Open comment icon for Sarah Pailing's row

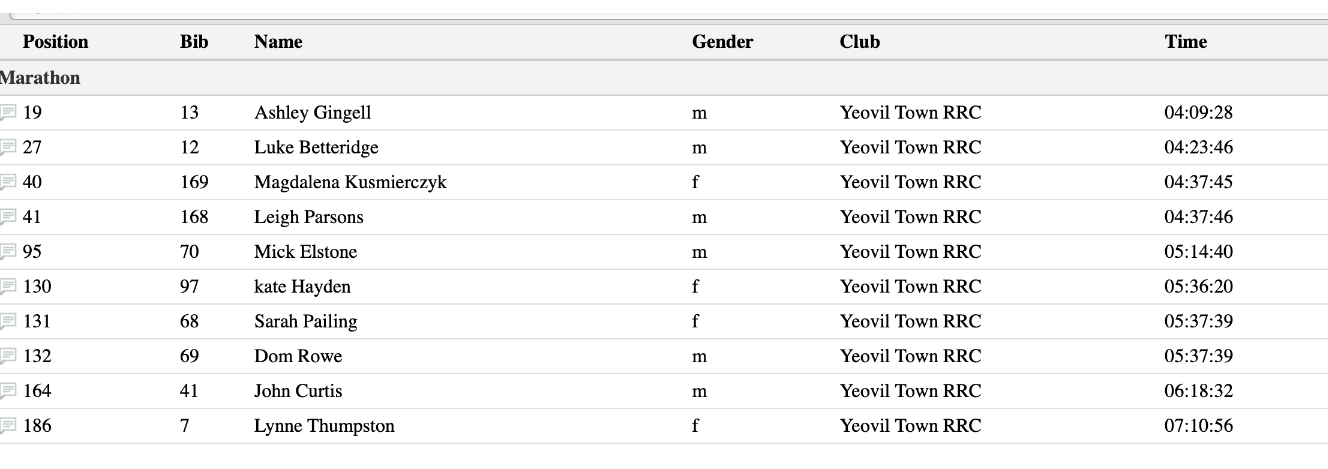pyautogui.click(x=8, y=322)
